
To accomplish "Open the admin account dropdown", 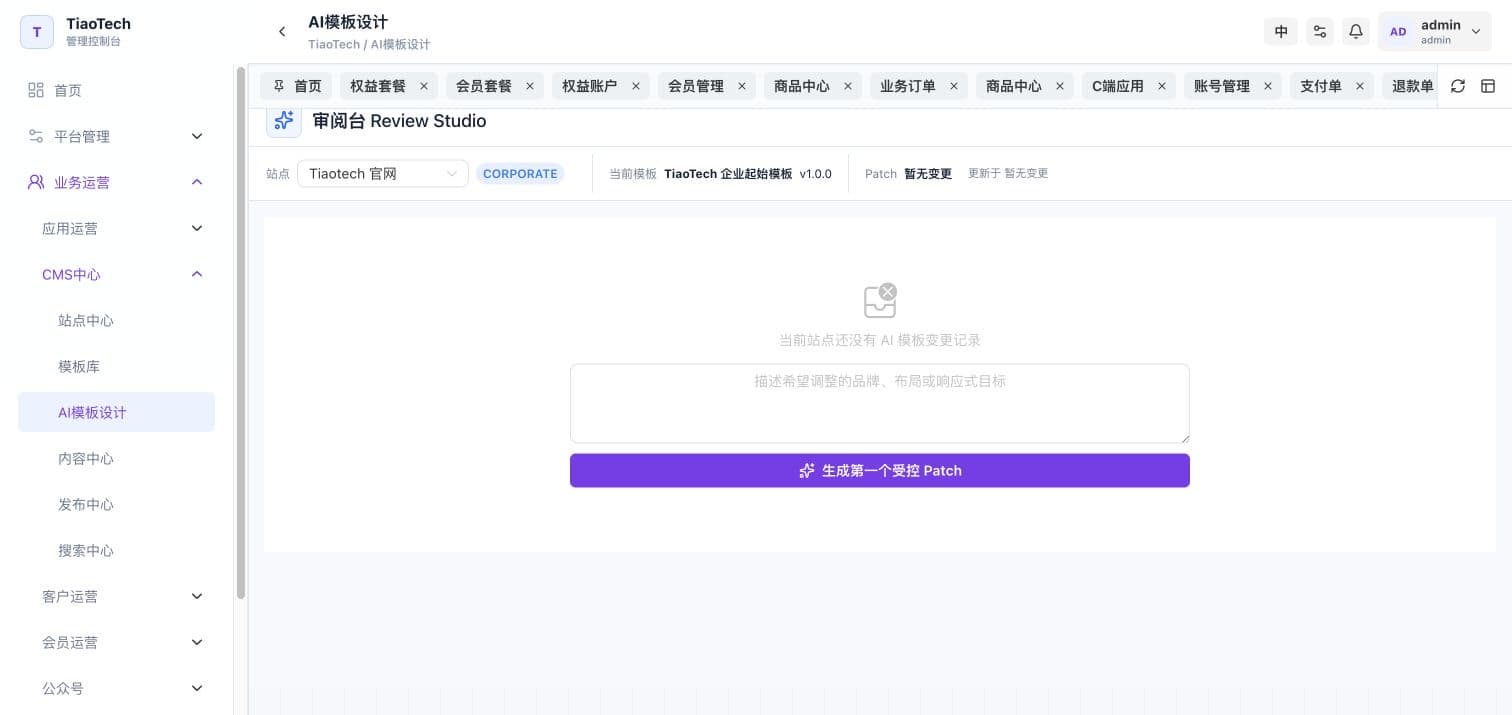I will 1435,32.
